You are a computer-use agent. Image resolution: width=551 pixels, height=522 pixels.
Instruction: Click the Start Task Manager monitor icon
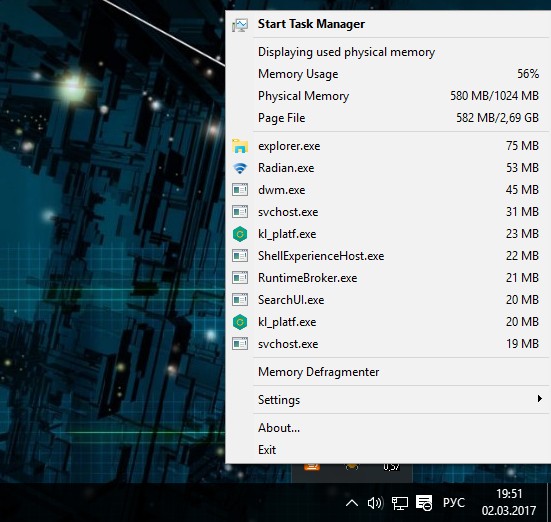[240, 25]
